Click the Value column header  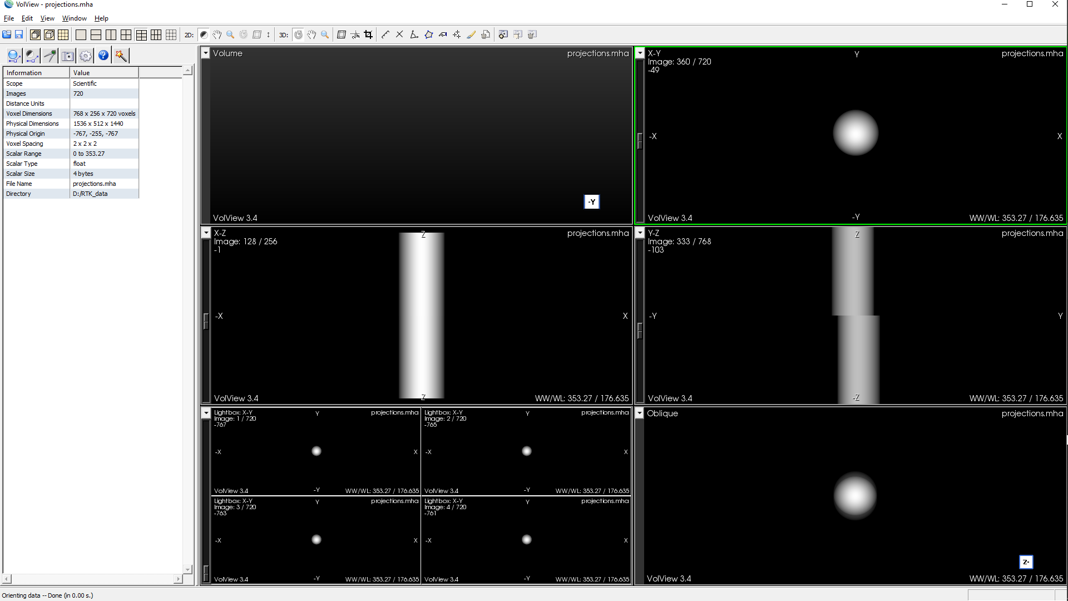click(x=104, y=72)
